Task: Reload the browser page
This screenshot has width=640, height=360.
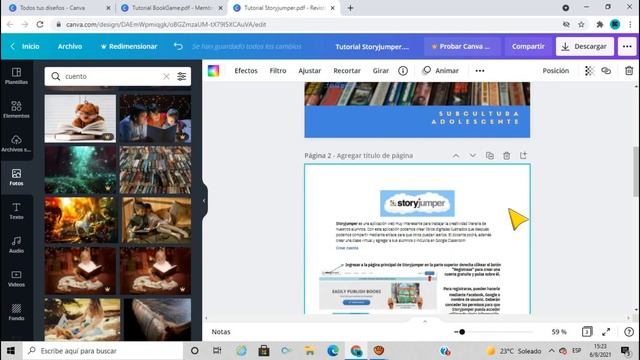Action: (x=40, y=24)
